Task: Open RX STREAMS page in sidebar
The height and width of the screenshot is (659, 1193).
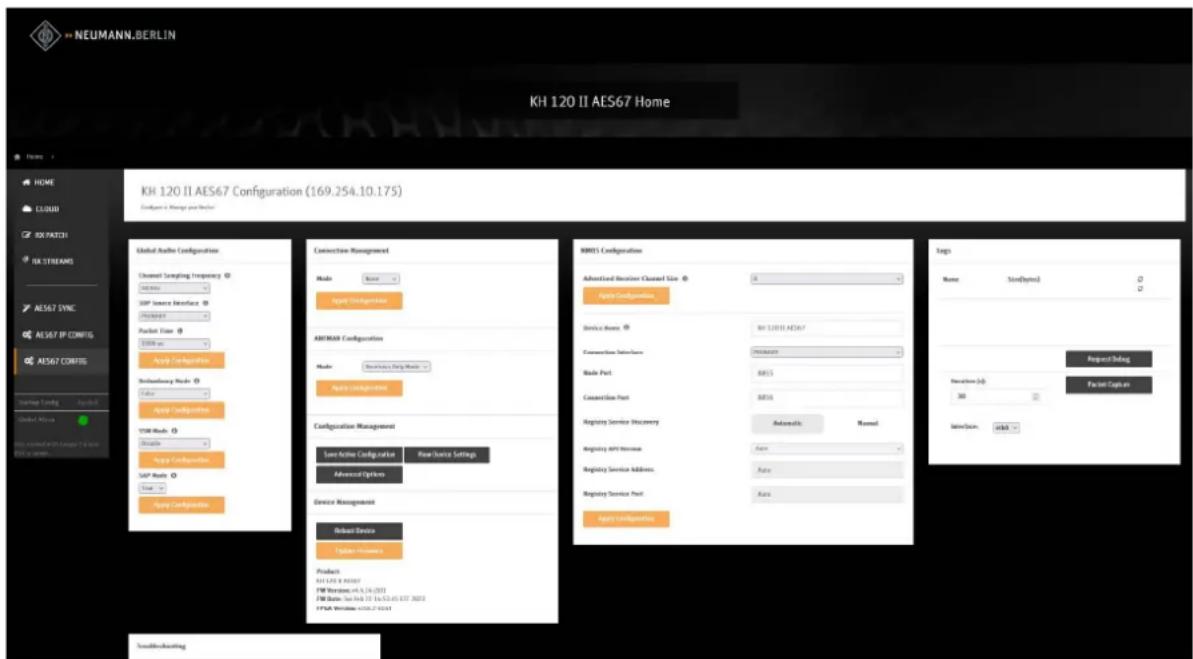Action: coord(48,261)
